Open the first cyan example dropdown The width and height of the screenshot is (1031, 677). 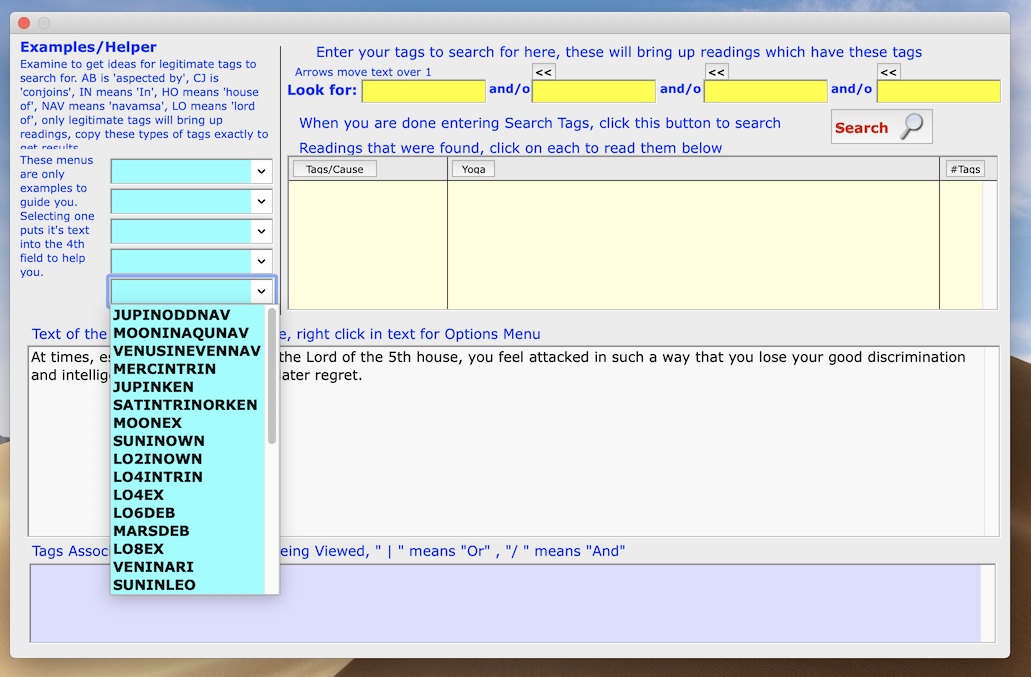click(x=191, y=172)
